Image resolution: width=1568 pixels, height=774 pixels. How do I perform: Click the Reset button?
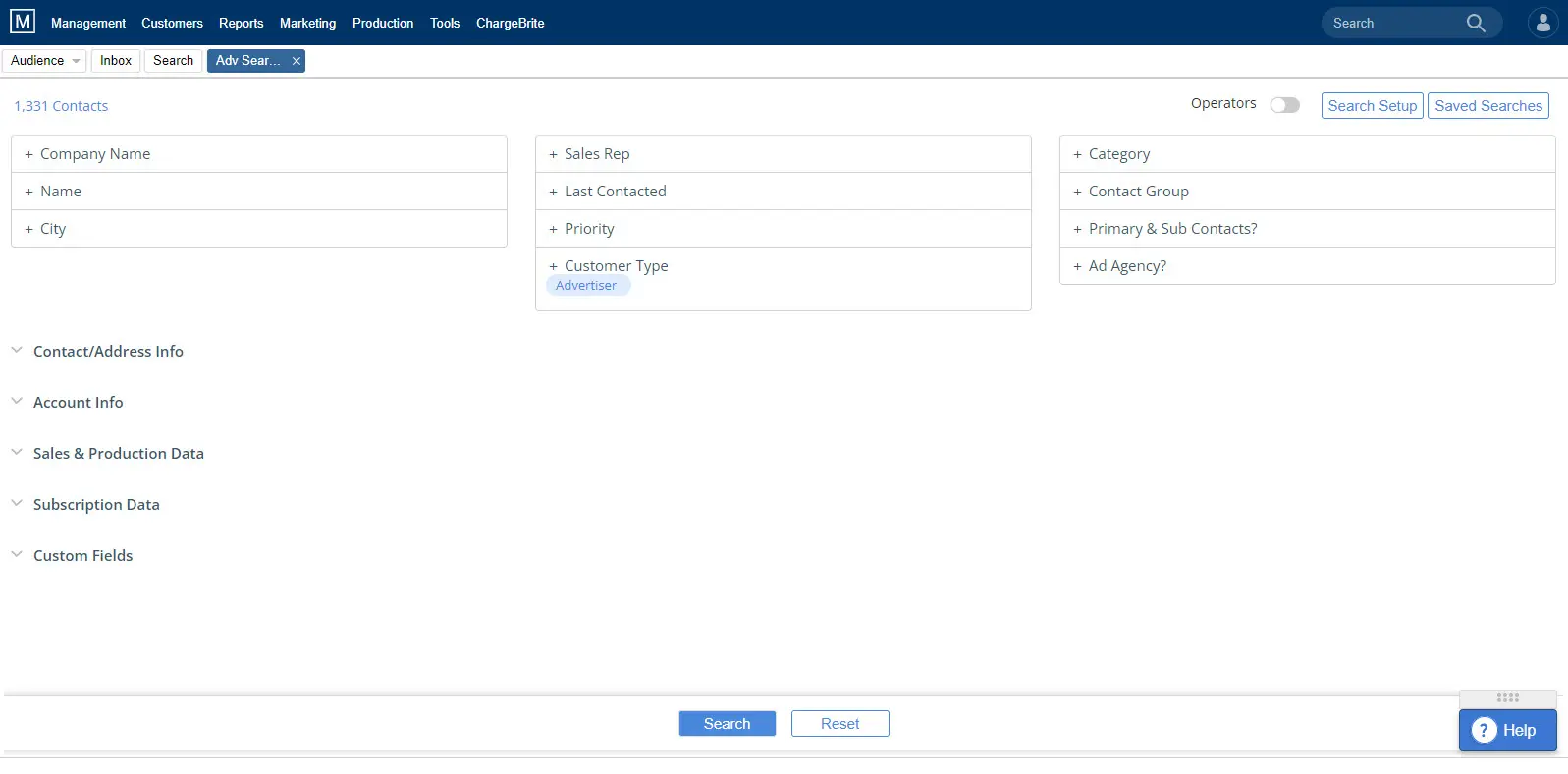point(839,724)
